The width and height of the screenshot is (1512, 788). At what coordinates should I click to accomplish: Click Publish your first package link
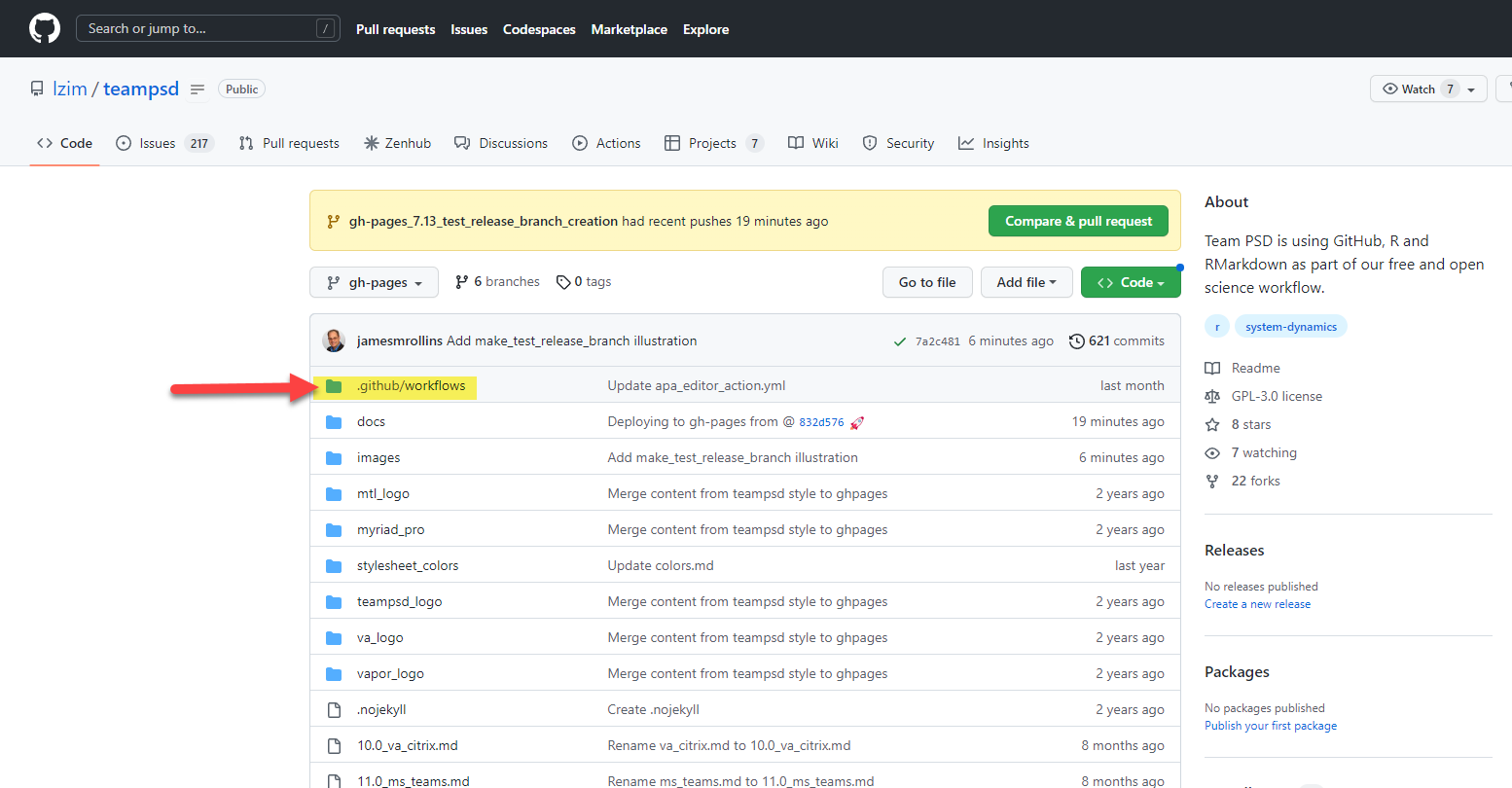1271,726
